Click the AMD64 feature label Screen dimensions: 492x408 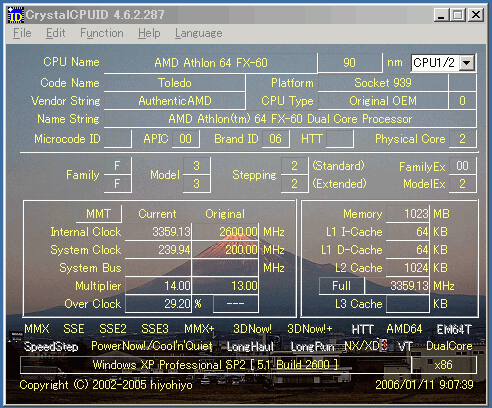coord(404,329)
